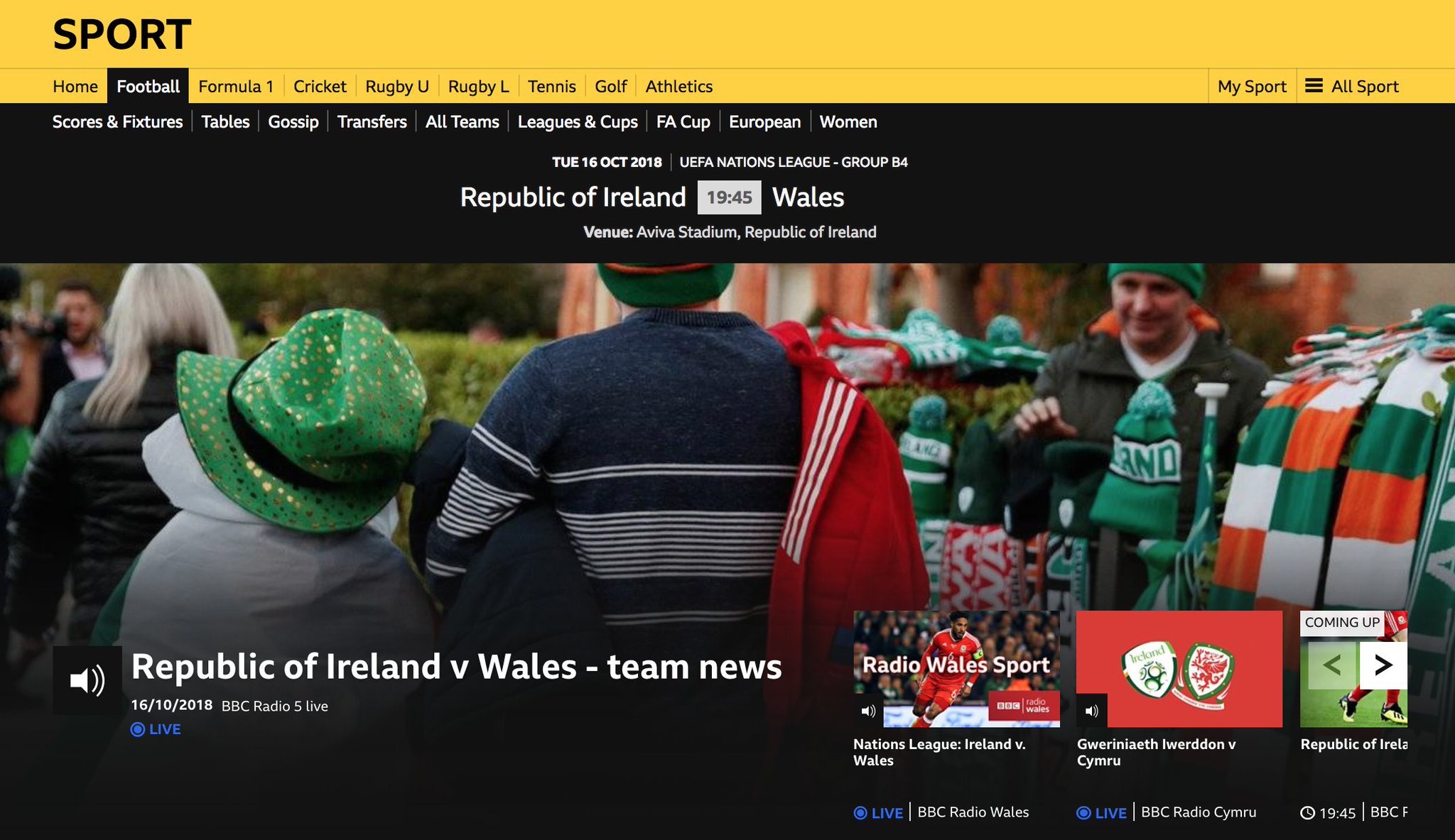This screenshot has height=840, width=1455.
Task: Show next coming up item arrow
Action: pyautogui.click(x=1383, y=665)
